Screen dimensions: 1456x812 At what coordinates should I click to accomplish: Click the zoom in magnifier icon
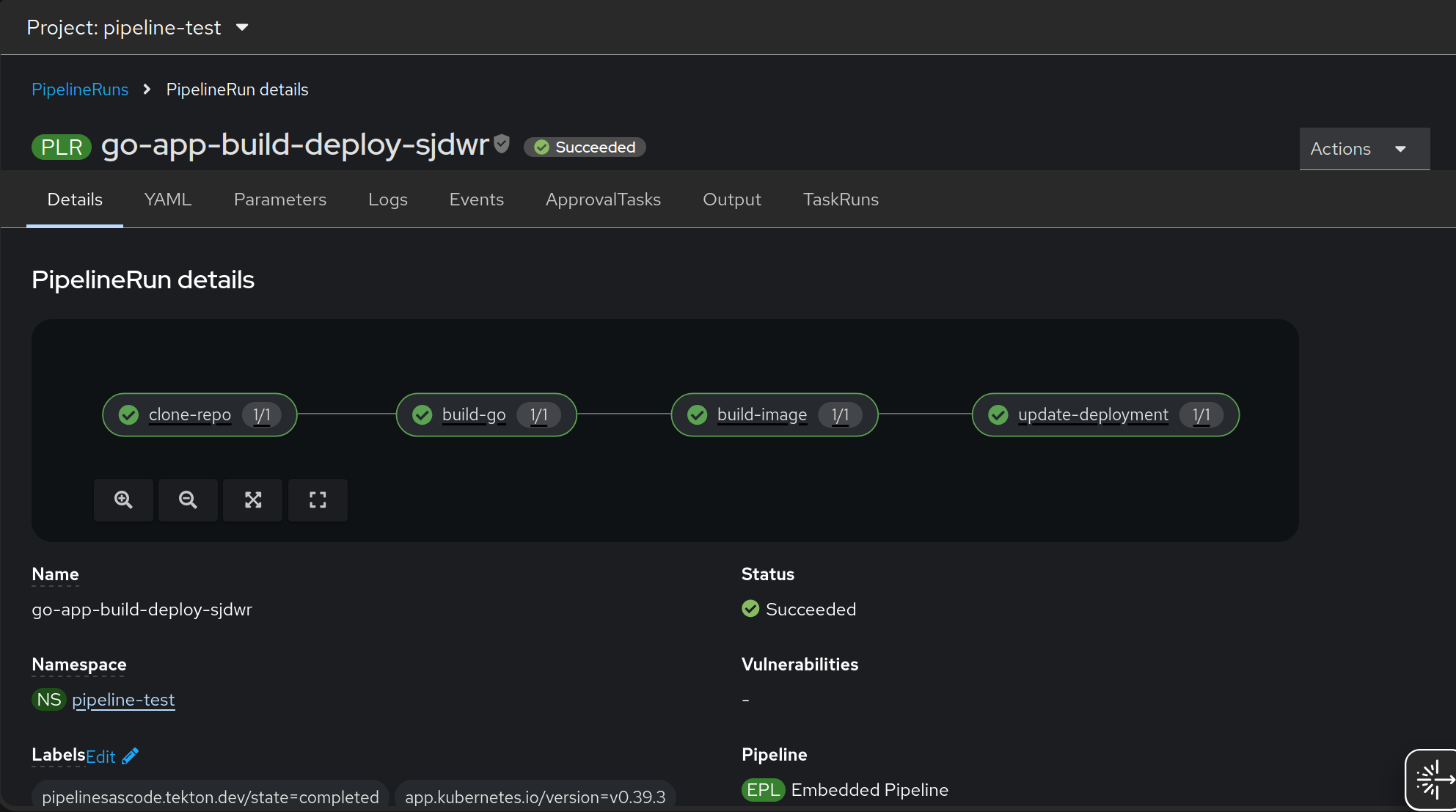pyautogui.click(x=123, y=500)
